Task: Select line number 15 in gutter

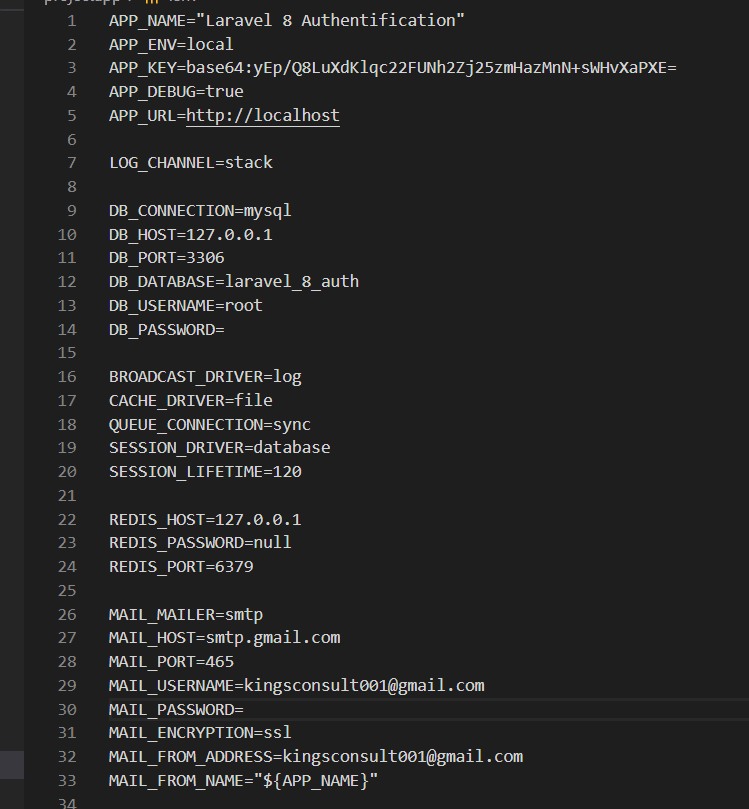Action: click(67, 353)
